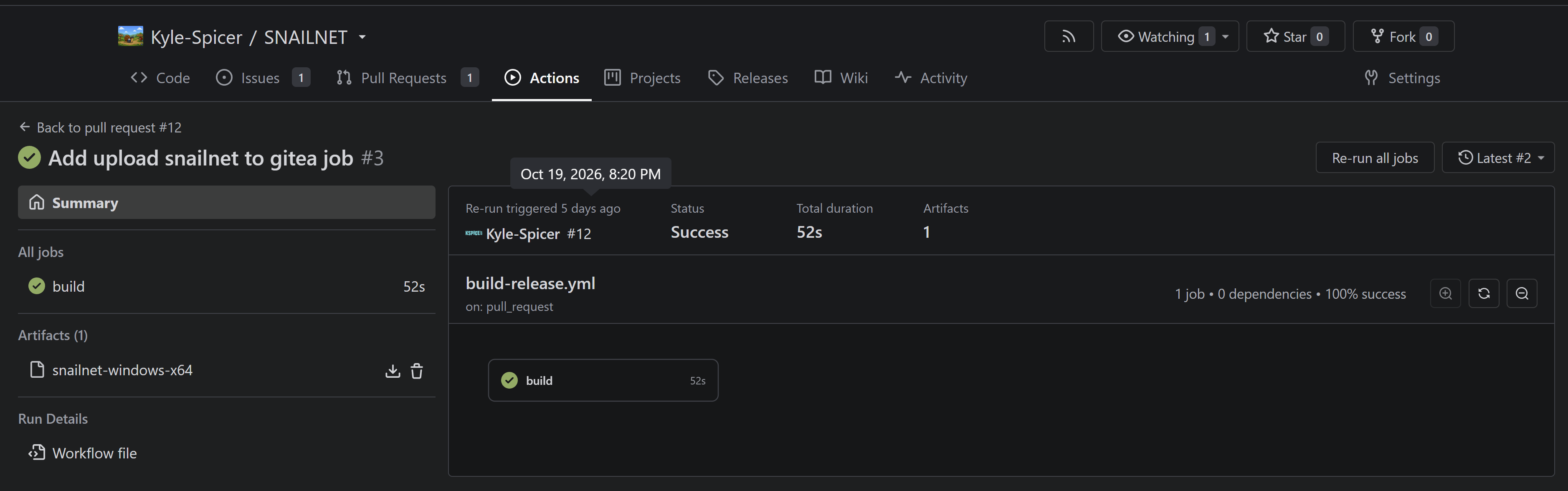The image size is (1568, 491).
Task: Fork the SNAILNET repository
Action: coord(1393,36)
